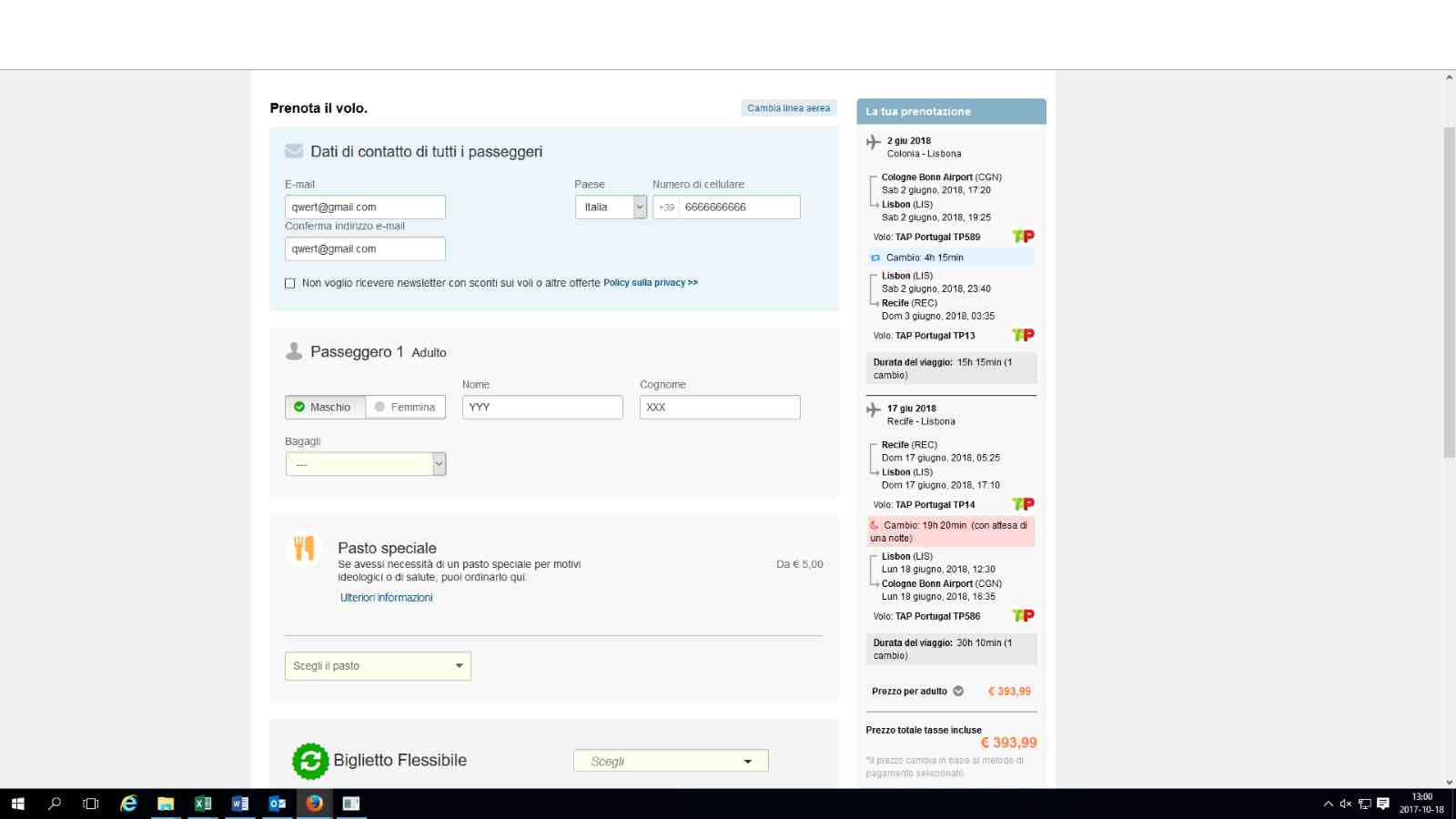Image resolution: width=1456 pixels, height=819 pixels.
Task: Open the Scegli il pasto dropdown
Action: pyautogui.click(x=378, y=666)
